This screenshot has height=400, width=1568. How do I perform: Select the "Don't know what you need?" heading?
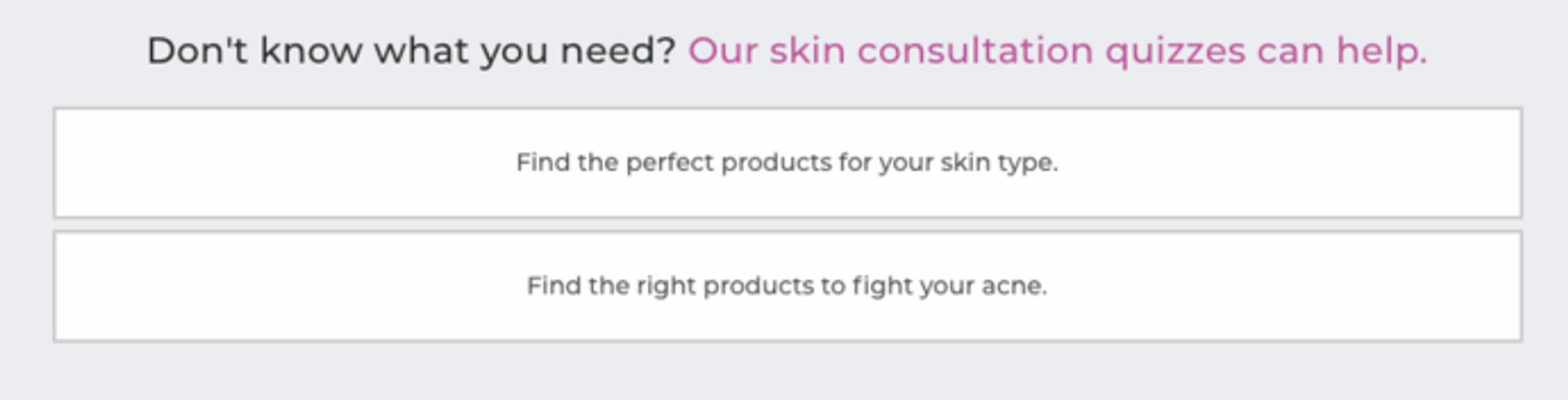412,51
